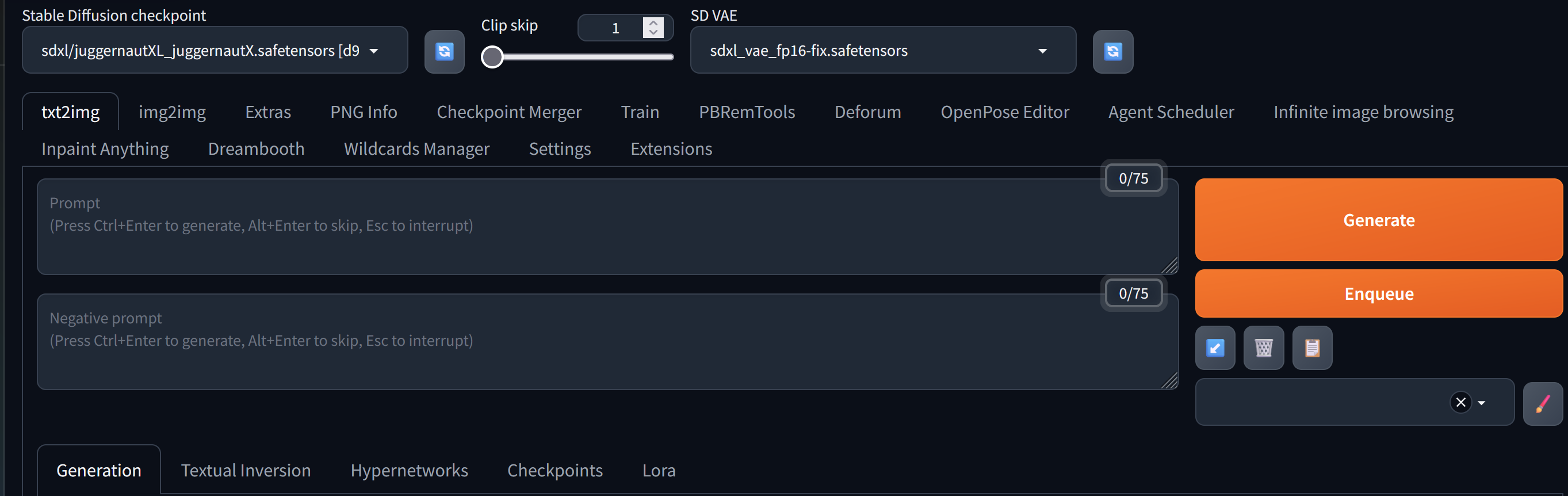Refresh the SD VAE list

click(x=1112, y=52)
